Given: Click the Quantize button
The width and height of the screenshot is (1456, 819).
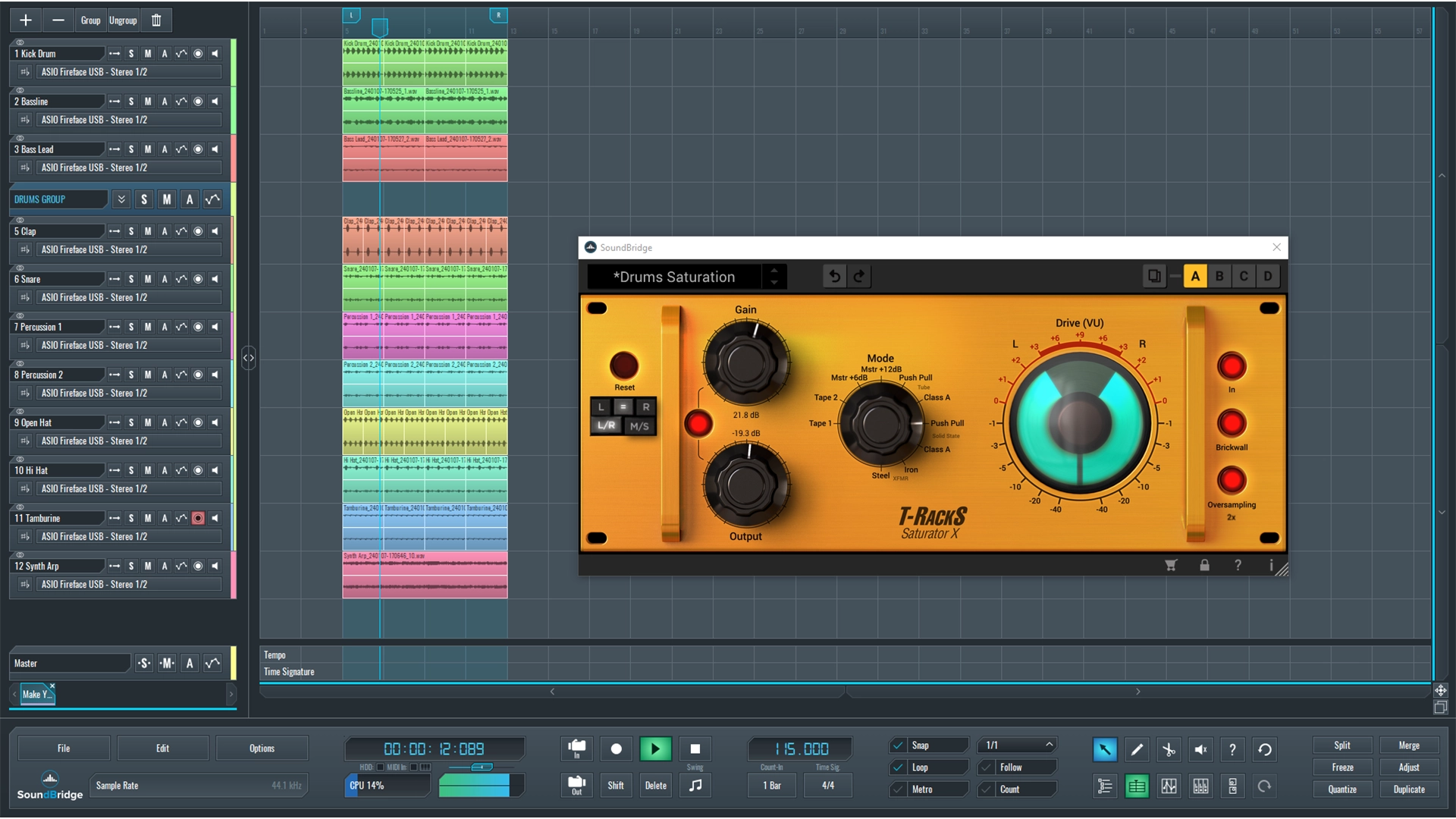Looking at the screenshot, I should point(1342,789).
